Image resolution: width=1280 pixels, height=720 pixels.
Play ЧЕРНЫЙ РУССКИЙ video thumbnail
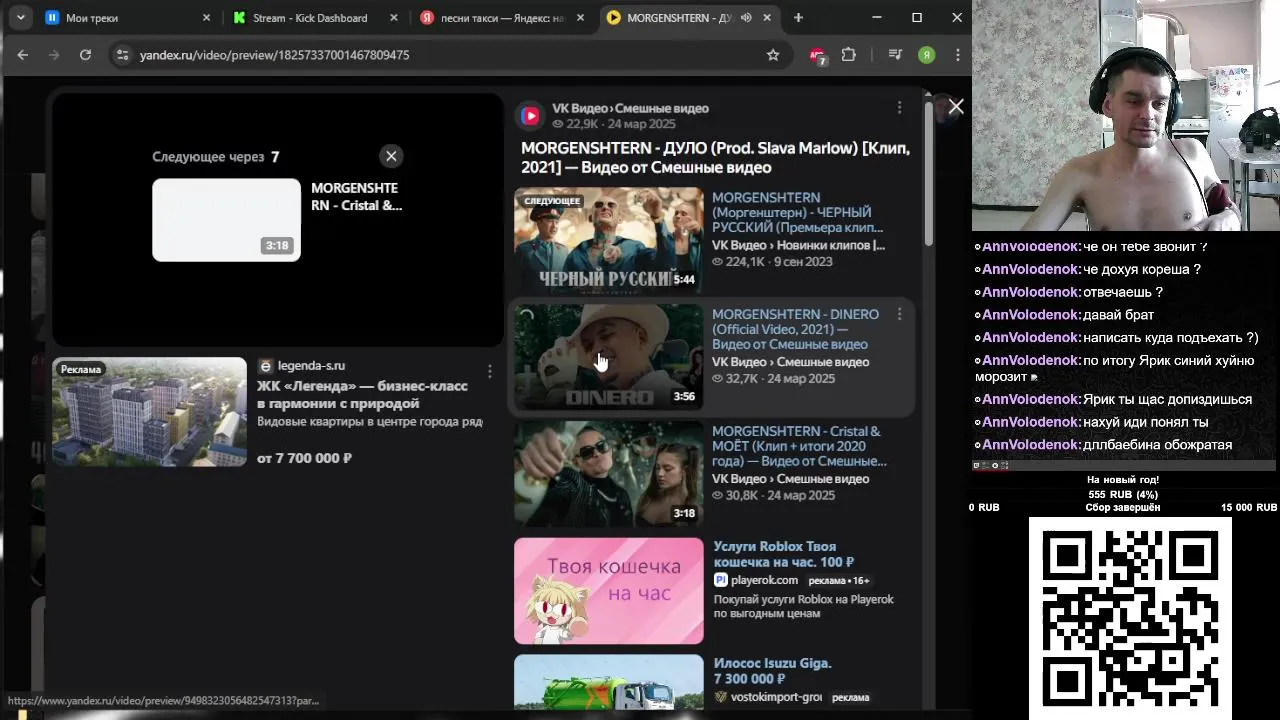[x=608, y=240]
